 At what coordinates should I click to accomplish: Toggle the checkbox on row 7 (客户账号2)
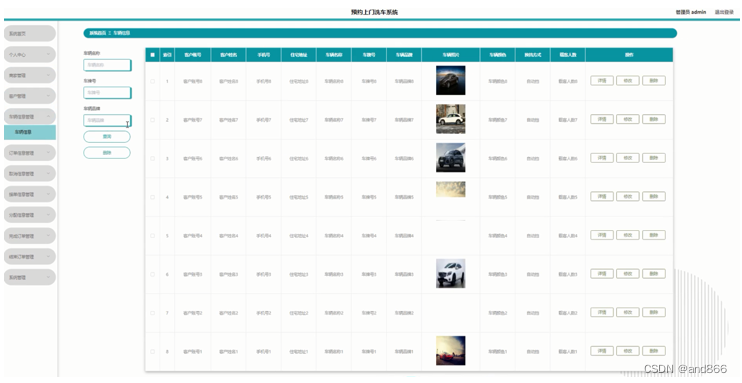coord(152,313)
